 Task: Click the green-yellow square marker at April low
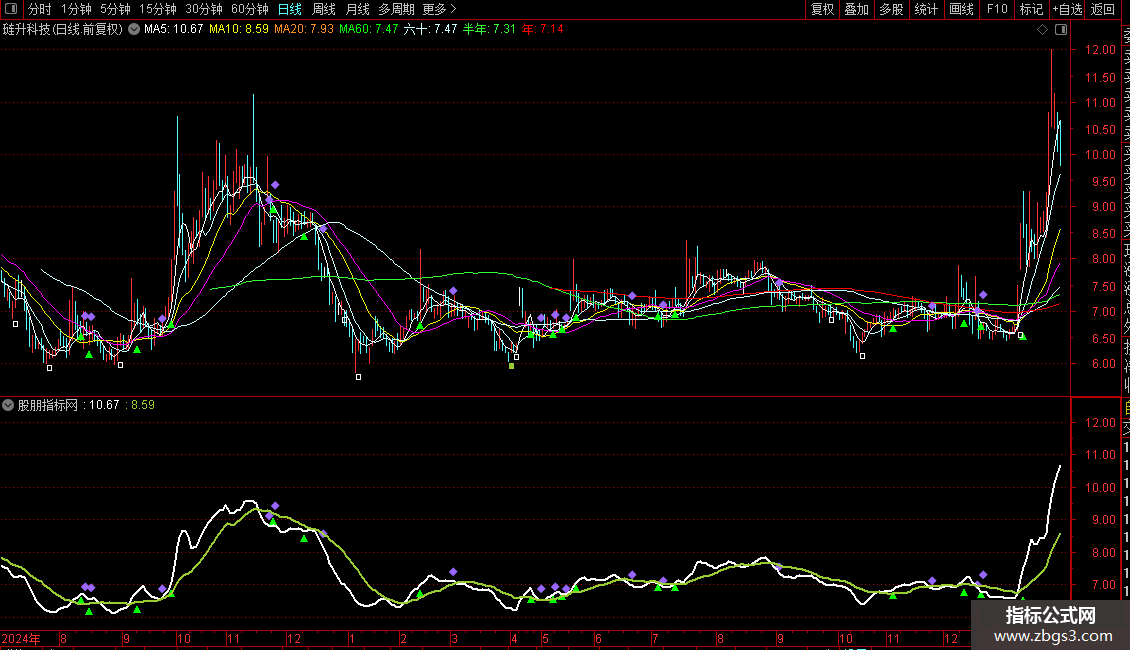(x=512, y=366)
